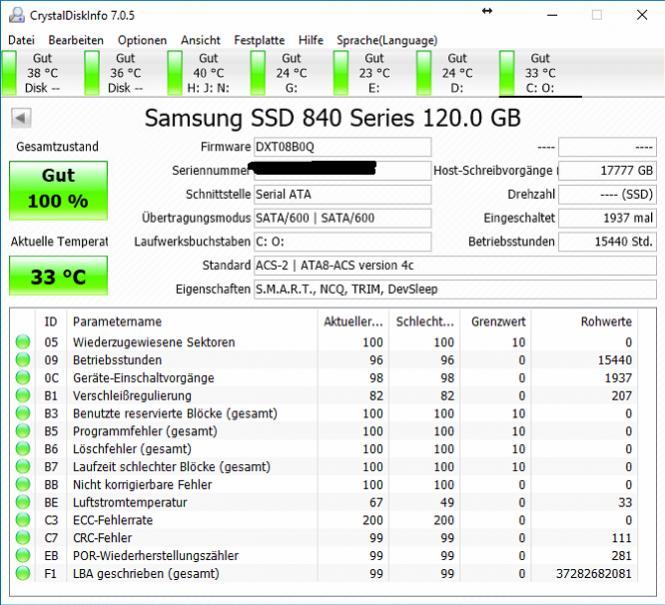Screen dimensions: 665x605
Task: Click the CrystalDiskInfo app icon in title bar
Action: click(17, 15)
